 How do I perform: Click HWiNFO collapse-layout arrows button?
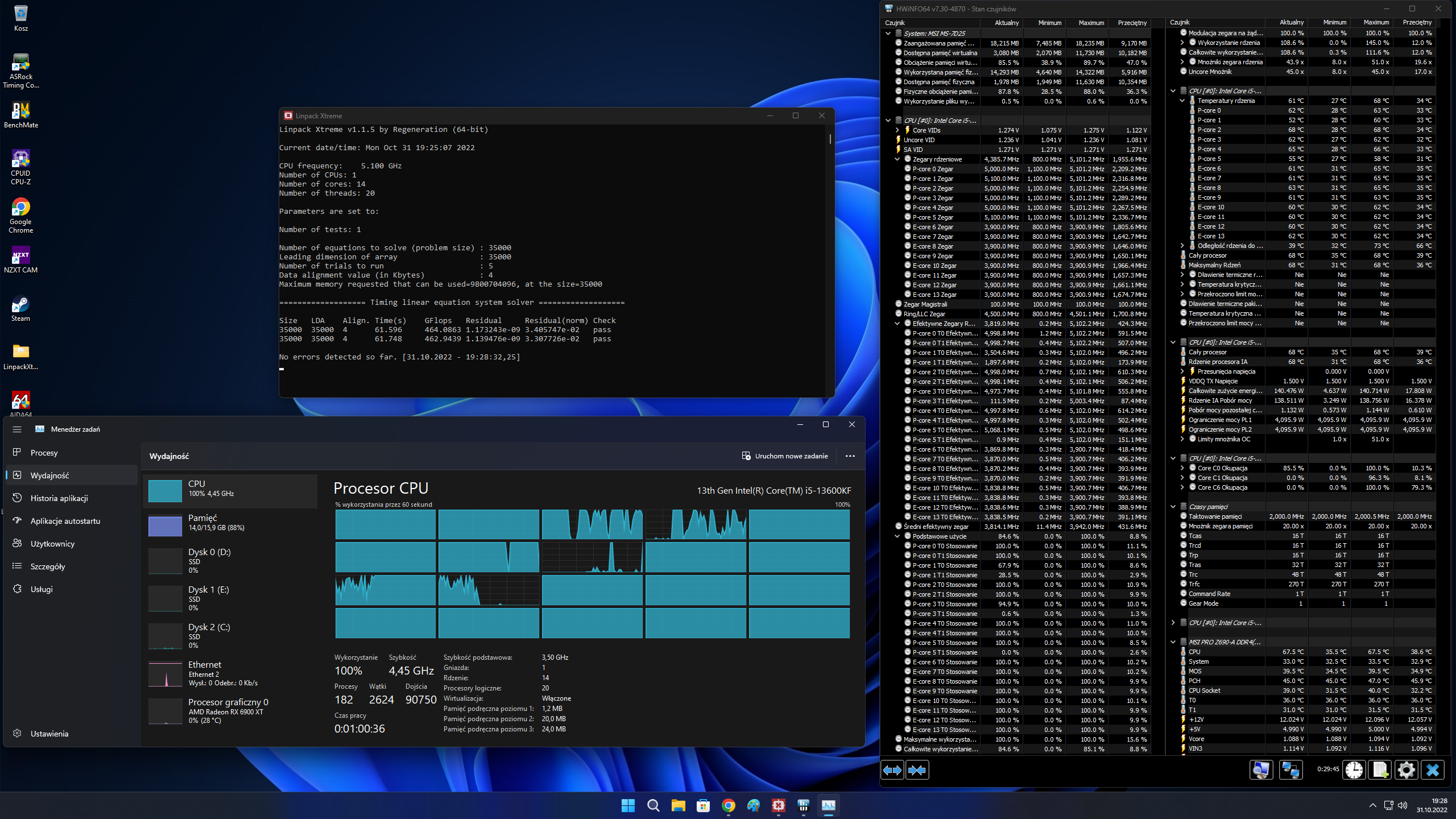coord(917,770)
